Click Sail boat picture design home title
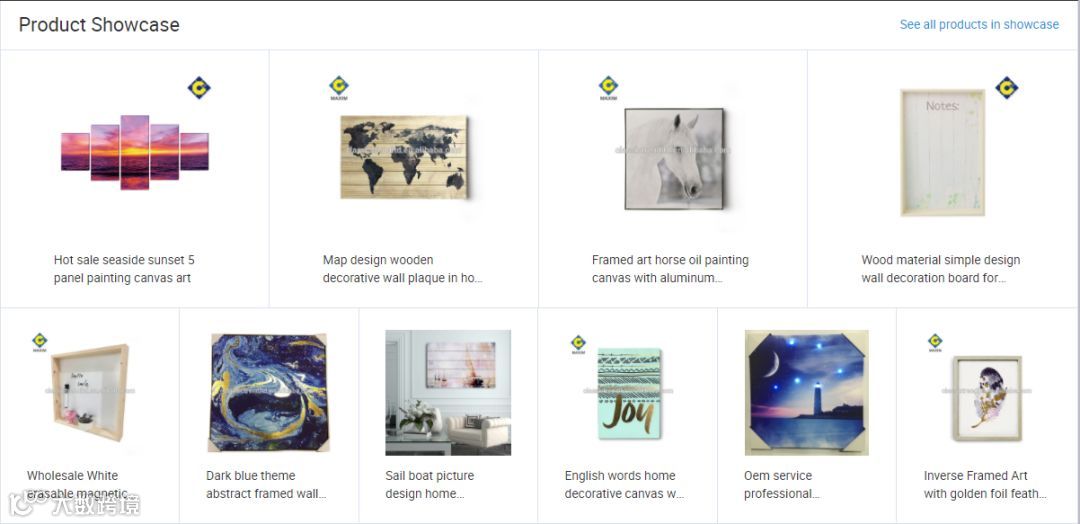 430,485
